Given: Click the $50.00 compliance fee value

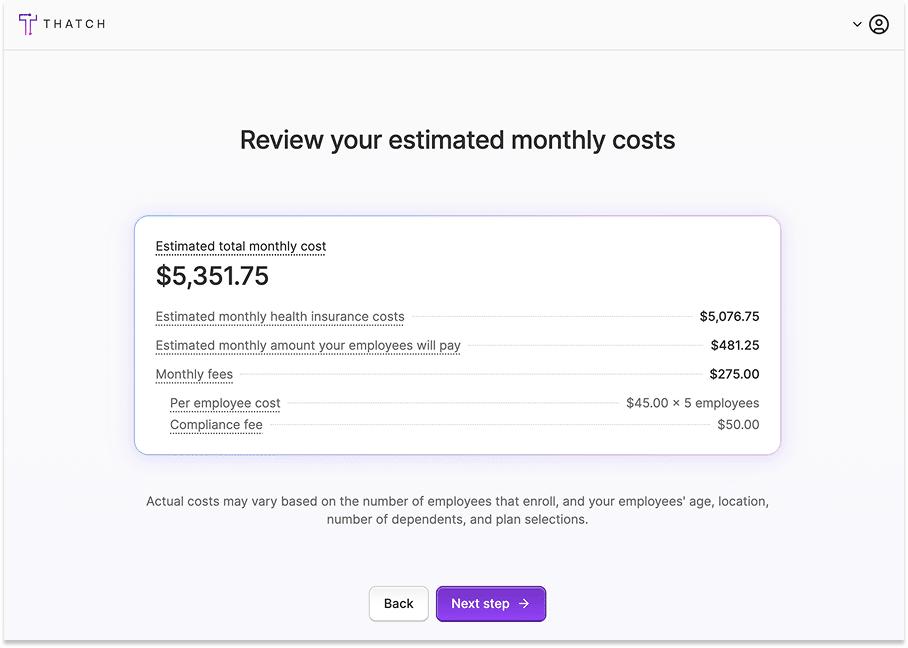Looking at the screenshot, I should pos(738,425).
